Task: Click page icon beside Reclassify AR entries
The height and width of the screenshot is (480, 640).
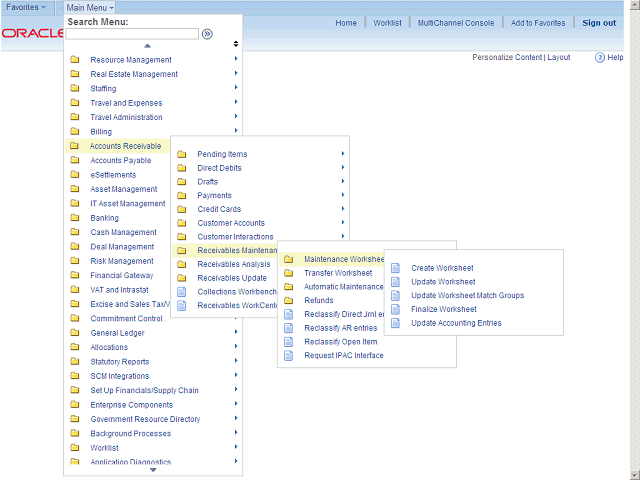Action: 289,328
